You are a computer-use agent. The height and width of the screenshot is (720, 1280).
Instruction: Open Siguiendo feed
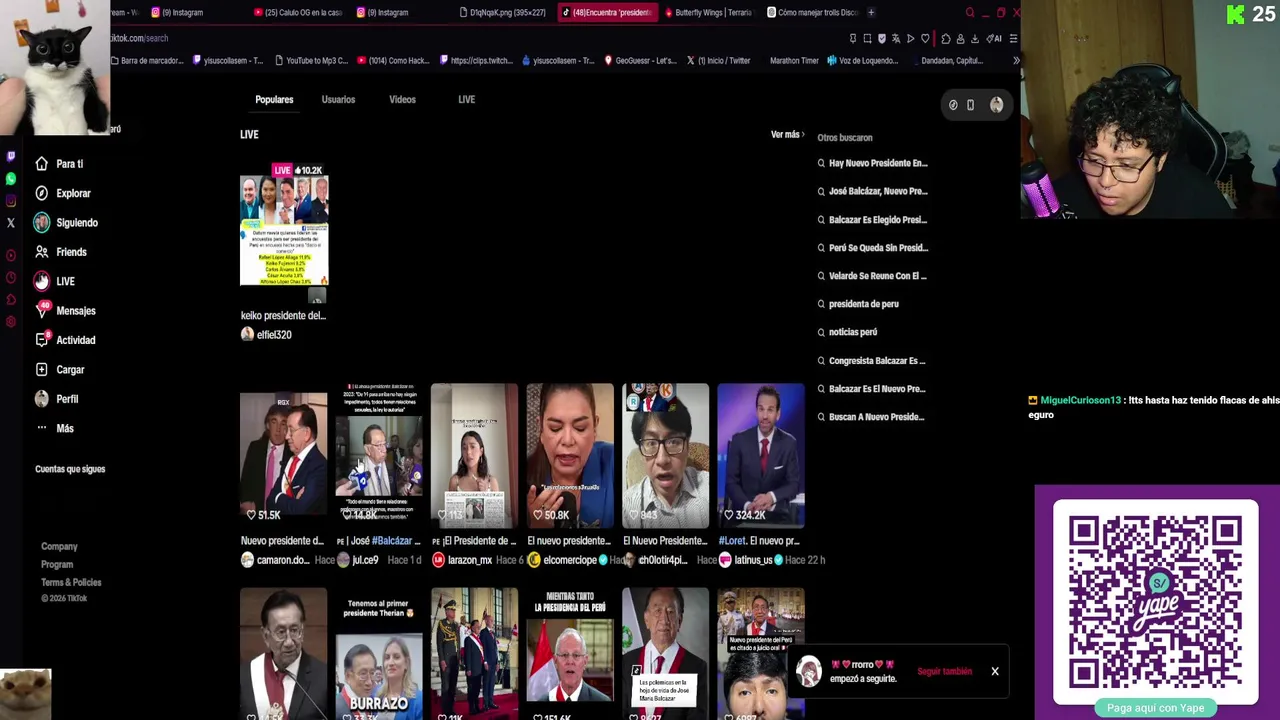pos(65,223)
